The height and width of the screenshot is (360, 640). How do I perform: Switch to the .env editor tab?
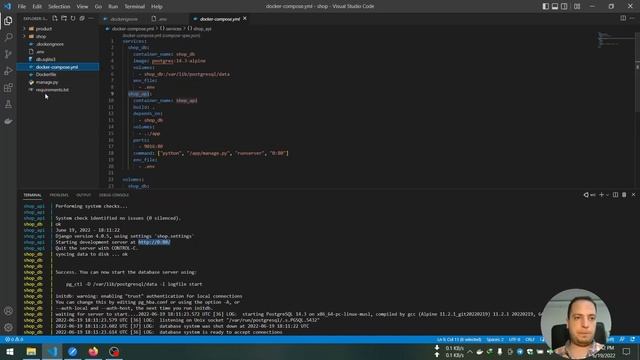[162, 19]
